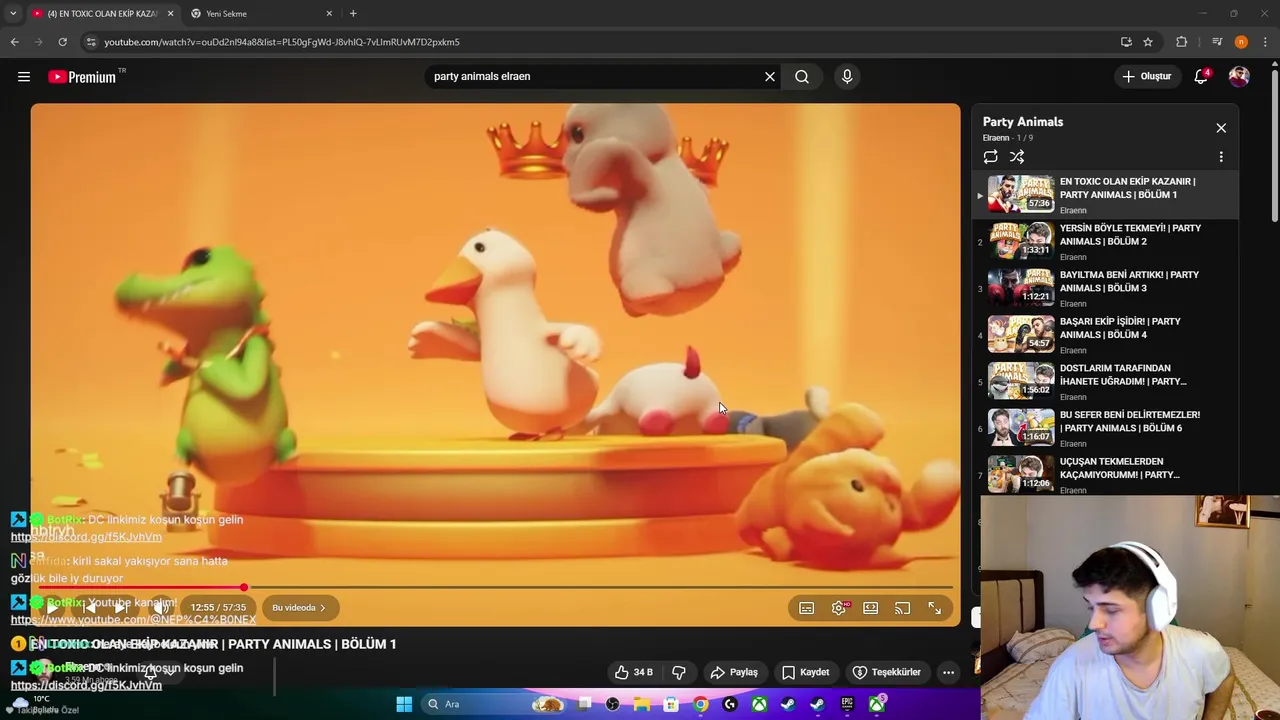Start voice search with microphone
The width and height of the screenshot is (1280, 720).
click(x=847, y=76)
